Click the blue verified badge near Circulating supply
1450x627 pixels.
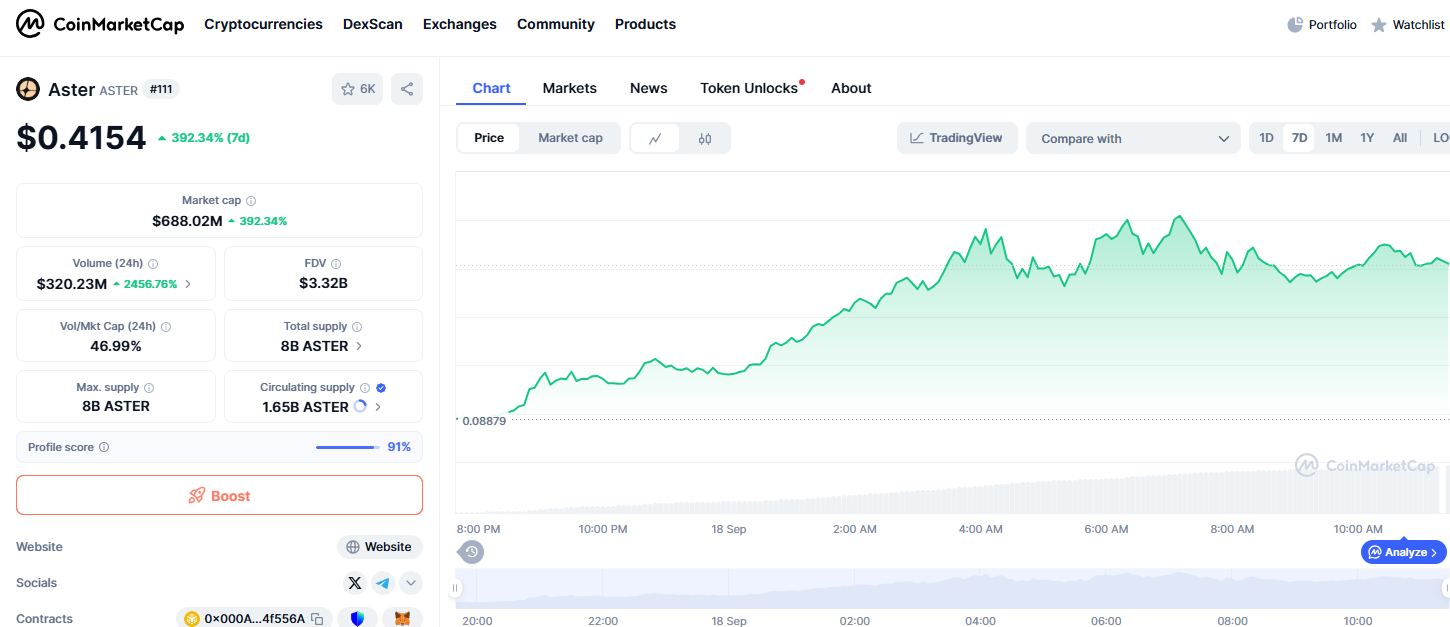[381, 388]
